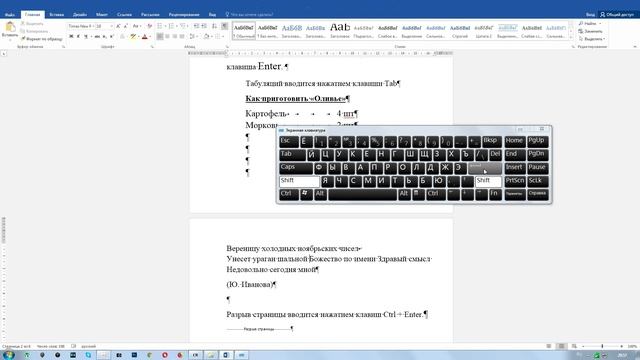Image resolution: width=640 pixels, height=360 pixels.
Task: Click the zoom slider in status bar
Action: click(602, 347)
